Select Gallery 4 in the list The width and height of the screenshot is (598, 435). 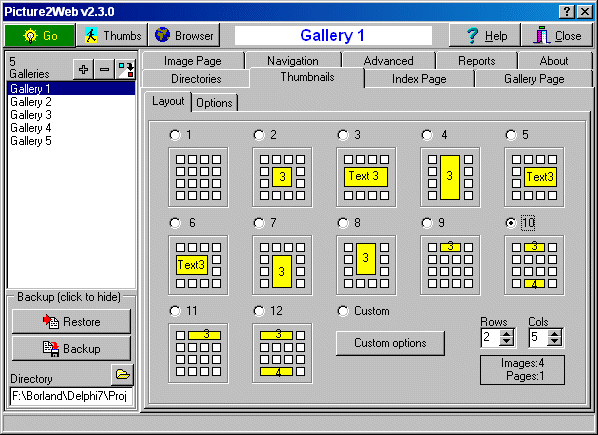[x=71, y=128]
